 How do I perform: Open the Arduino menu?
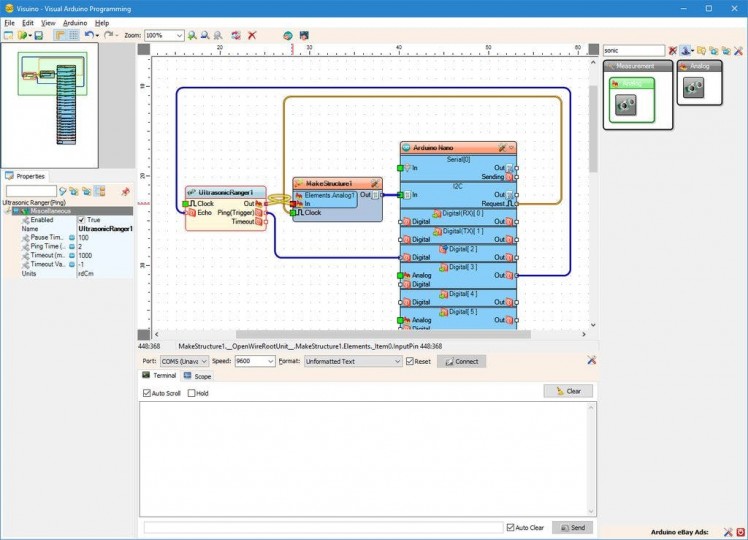[75, 22]
